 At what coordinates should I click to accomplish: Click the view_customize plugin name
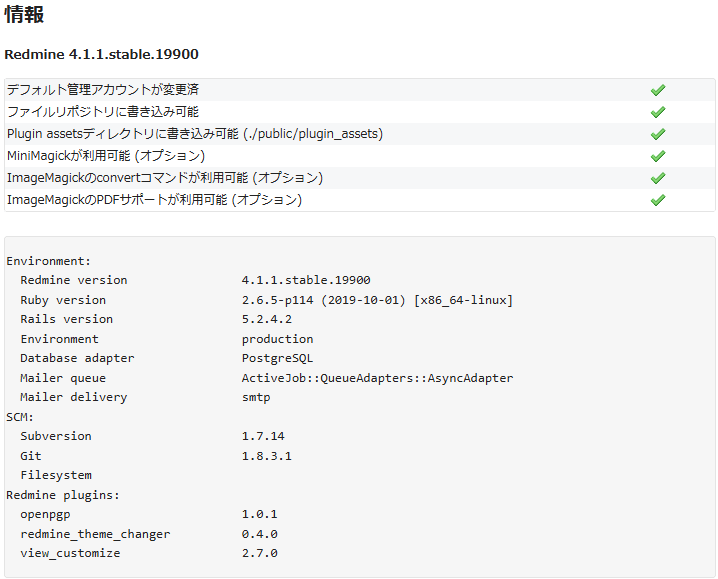[x=70, y=553]
